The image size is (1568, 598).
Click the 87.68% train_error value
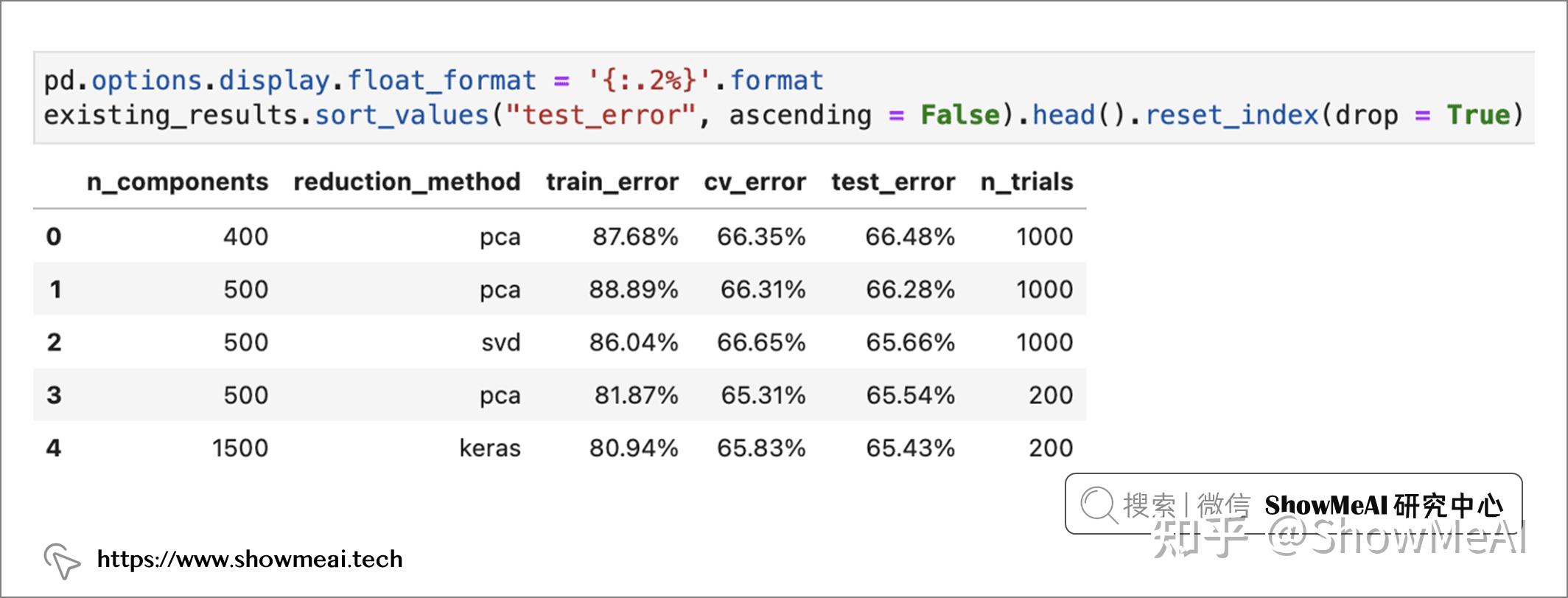coord(635,237)
